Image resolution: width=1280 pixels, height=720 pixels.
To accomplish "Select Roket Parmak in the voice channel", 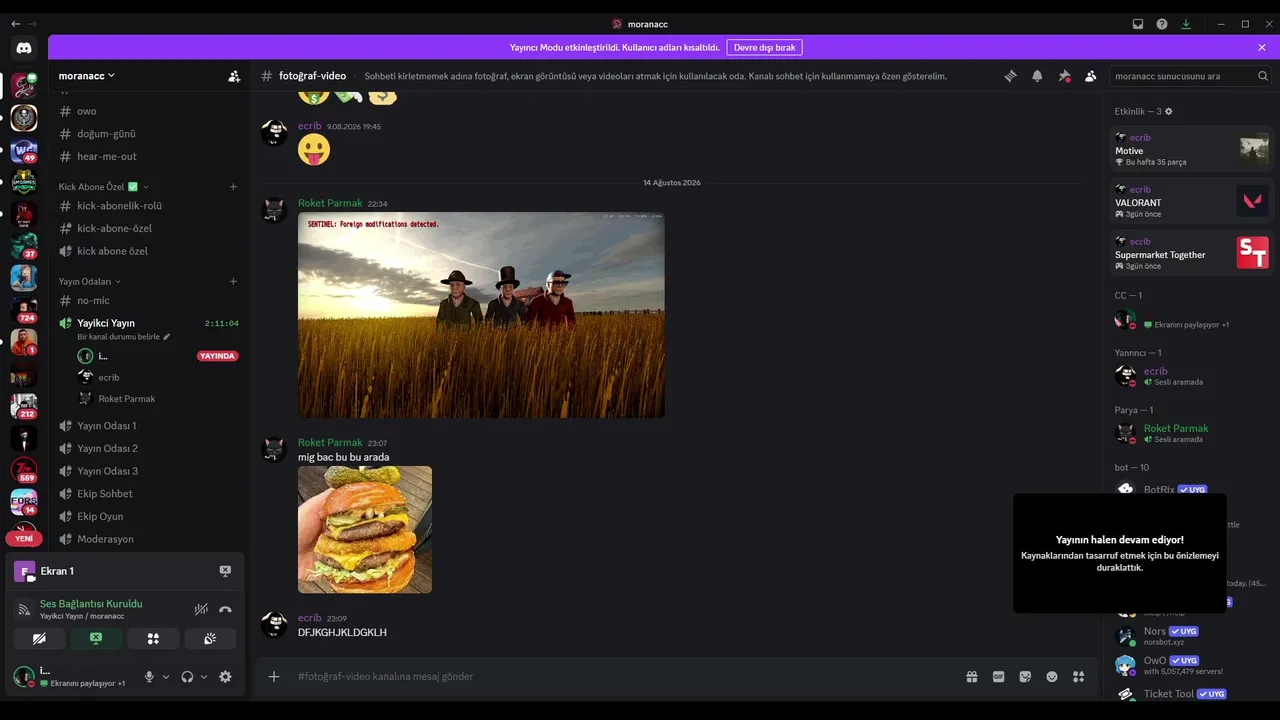I will [x=157, y=399].
